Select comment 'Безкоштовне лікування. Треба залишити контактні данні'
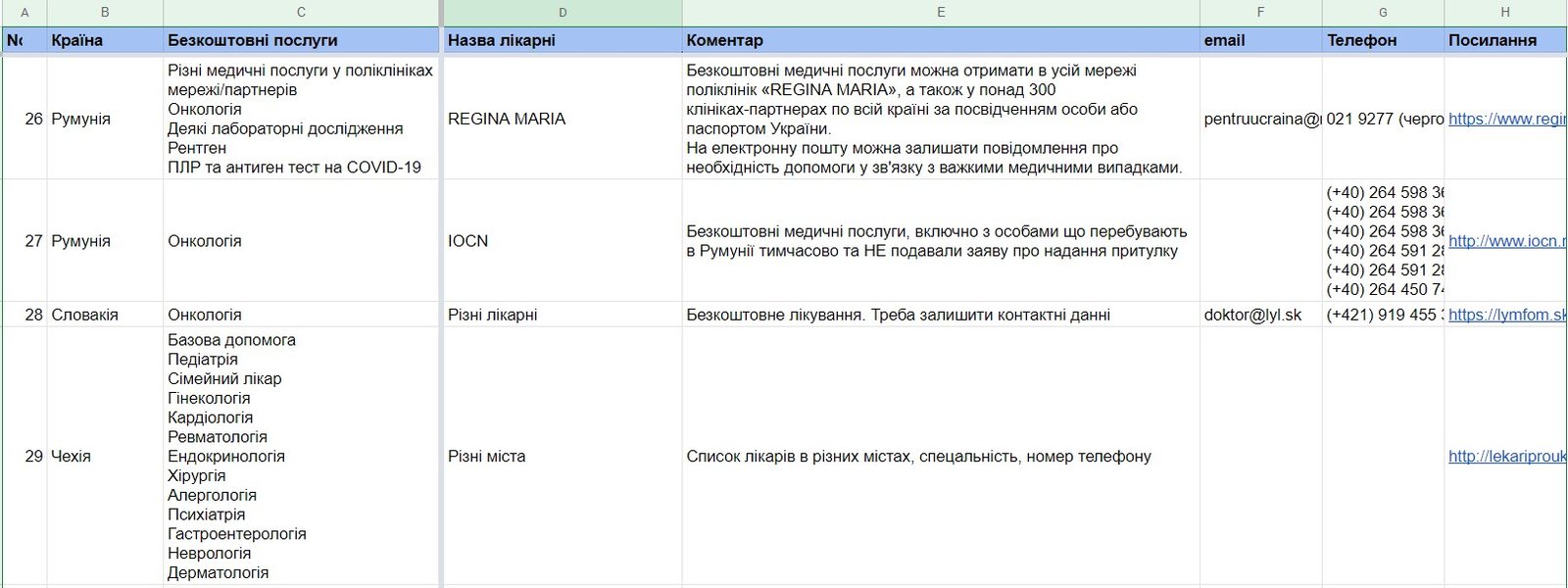1568x588 pixels. (x=941, y=315)
